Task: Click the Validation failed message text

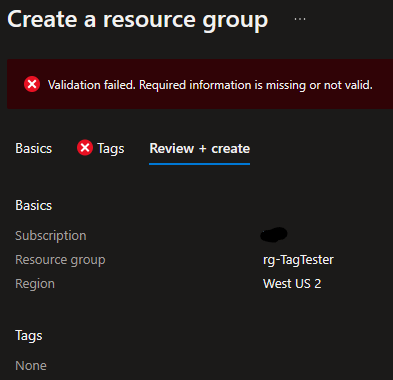Action: coord(210,85)
